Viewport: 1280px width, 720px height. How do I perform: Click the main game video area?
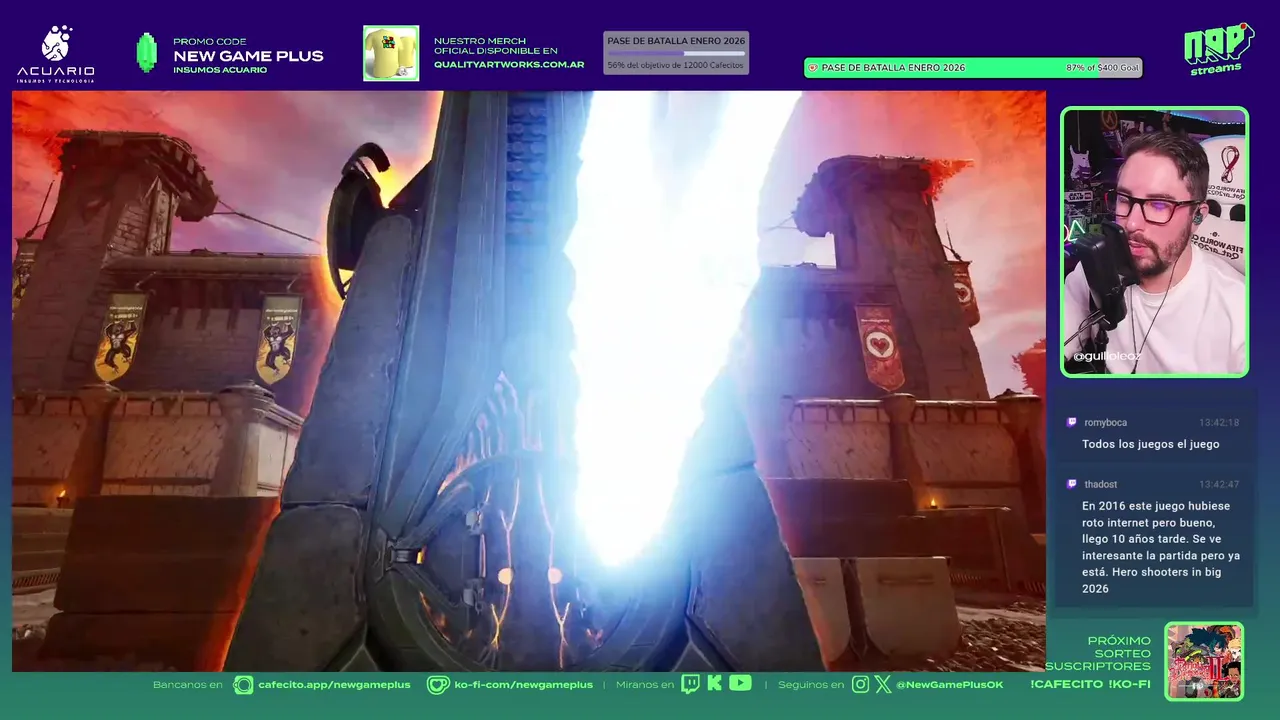(x=529, y=381)
